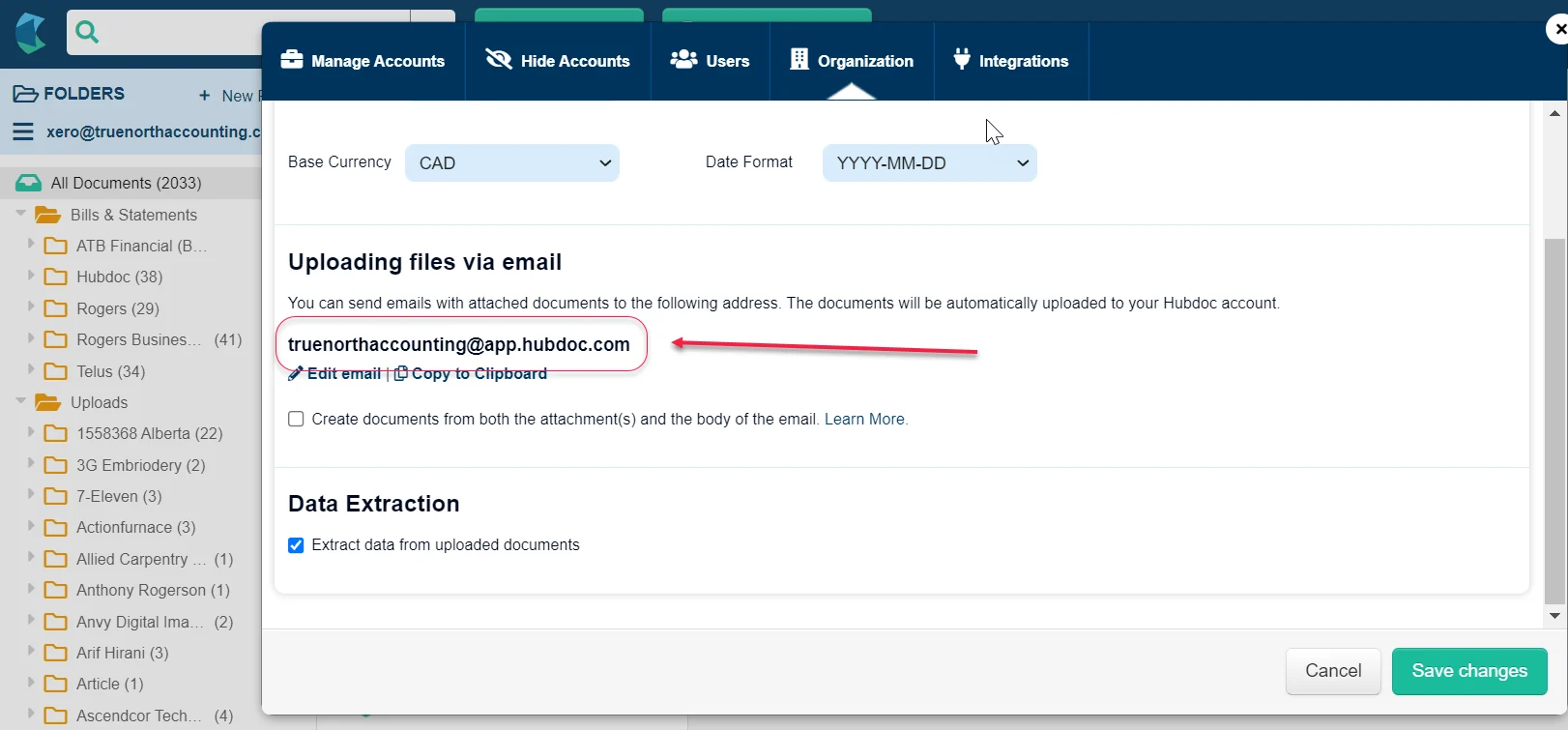Viewport: 1568px width, 730px height.
Task: Click New folder button in sidebar
Action: click(229, 96)
